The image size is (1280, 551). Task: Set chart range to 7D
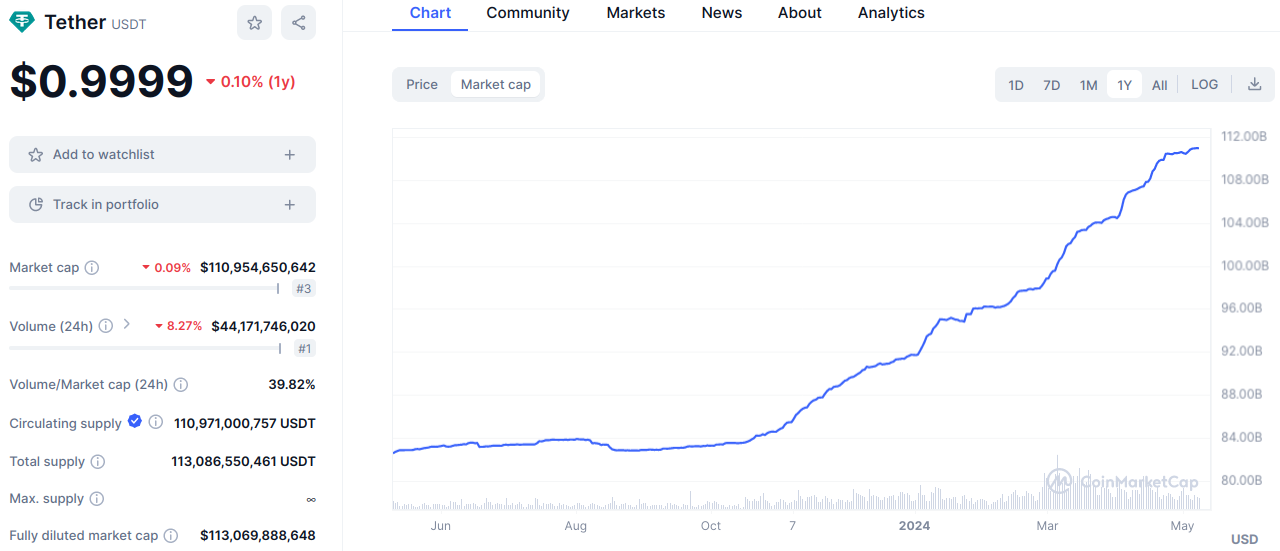1052,85
